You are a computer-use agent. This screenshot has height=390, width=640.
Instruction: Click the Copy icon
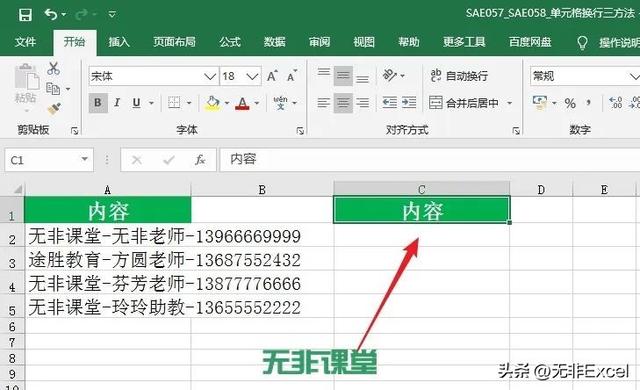[53, 89]
